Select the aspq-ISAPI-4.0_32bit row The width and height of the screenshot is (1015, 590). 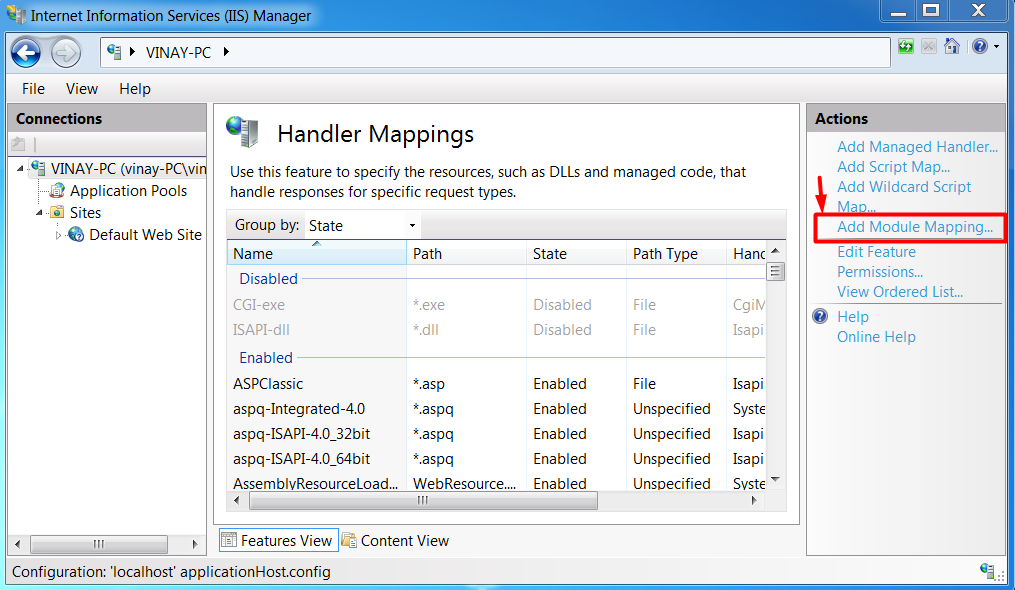[x=496, y=433]
